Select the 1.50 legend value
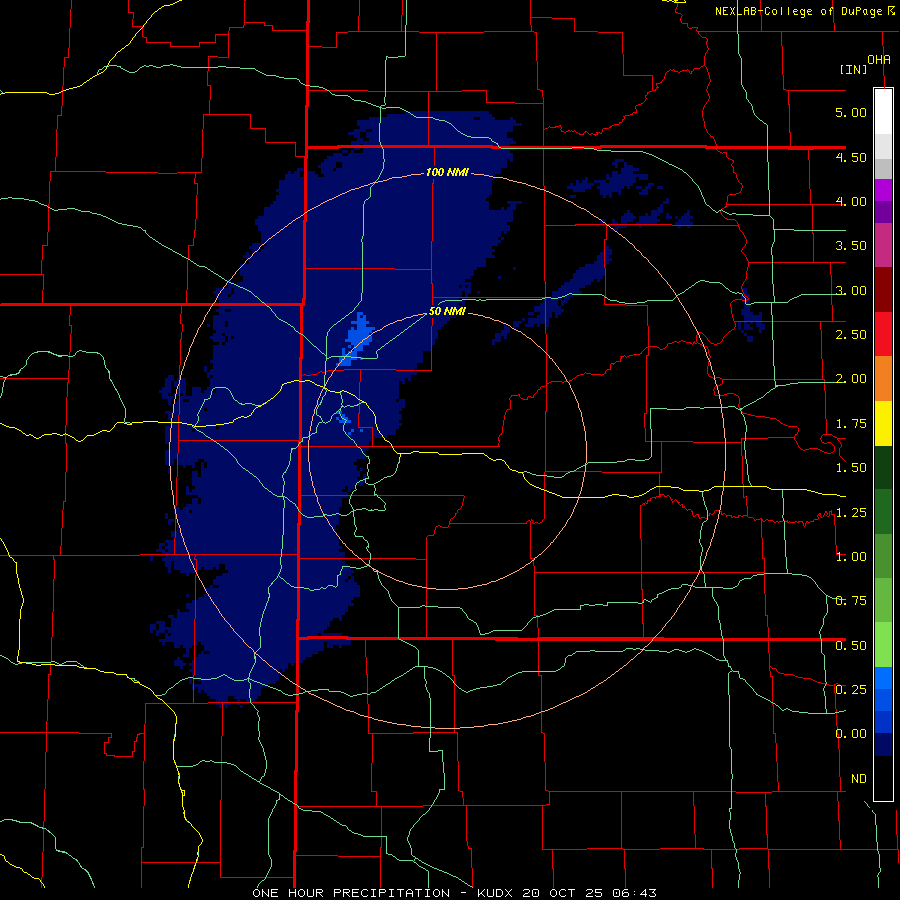The image size is (900, 900). [851, 468]
